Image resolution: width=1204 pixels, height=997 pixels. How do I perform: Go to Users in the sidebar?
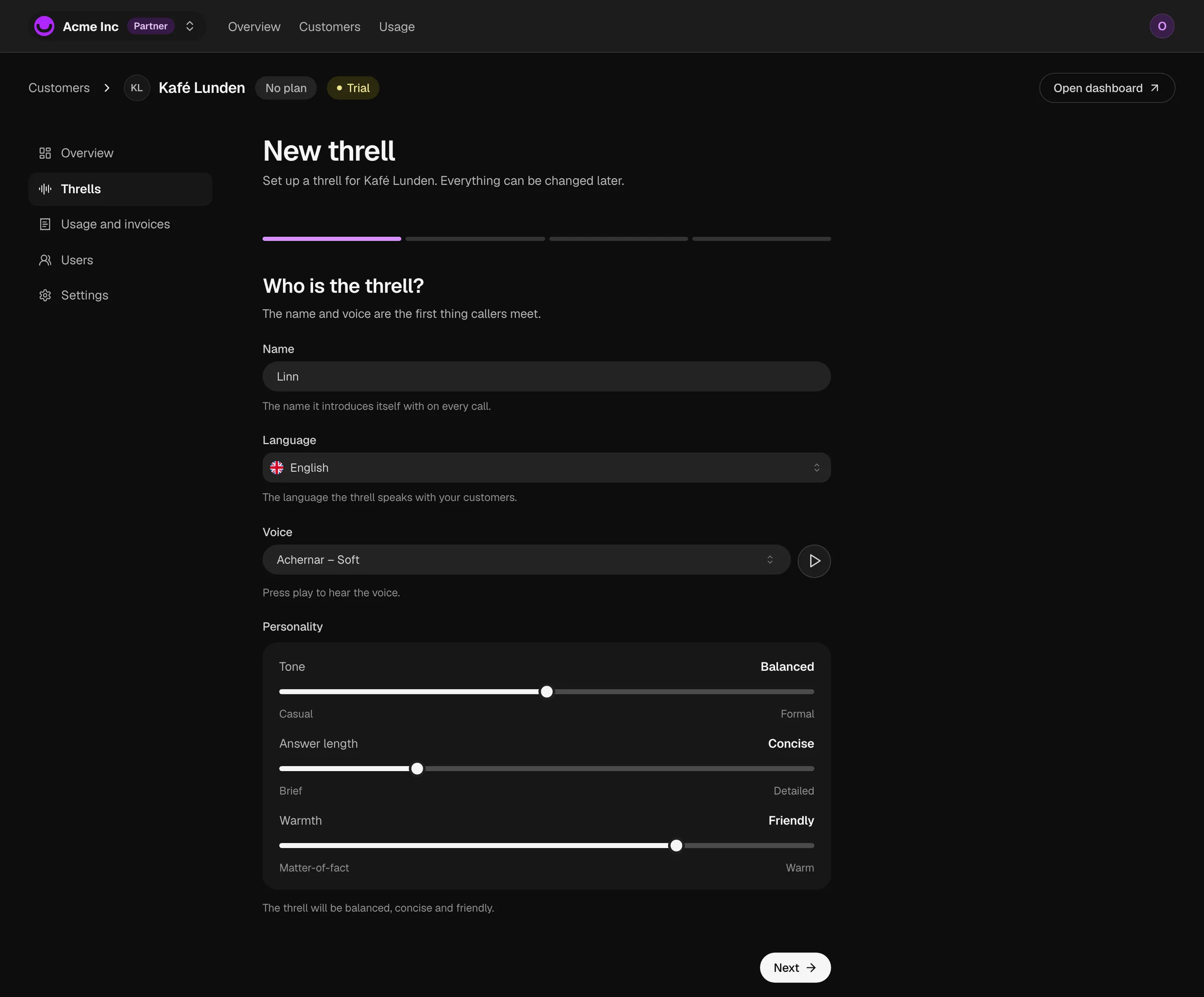coord(120,260)
